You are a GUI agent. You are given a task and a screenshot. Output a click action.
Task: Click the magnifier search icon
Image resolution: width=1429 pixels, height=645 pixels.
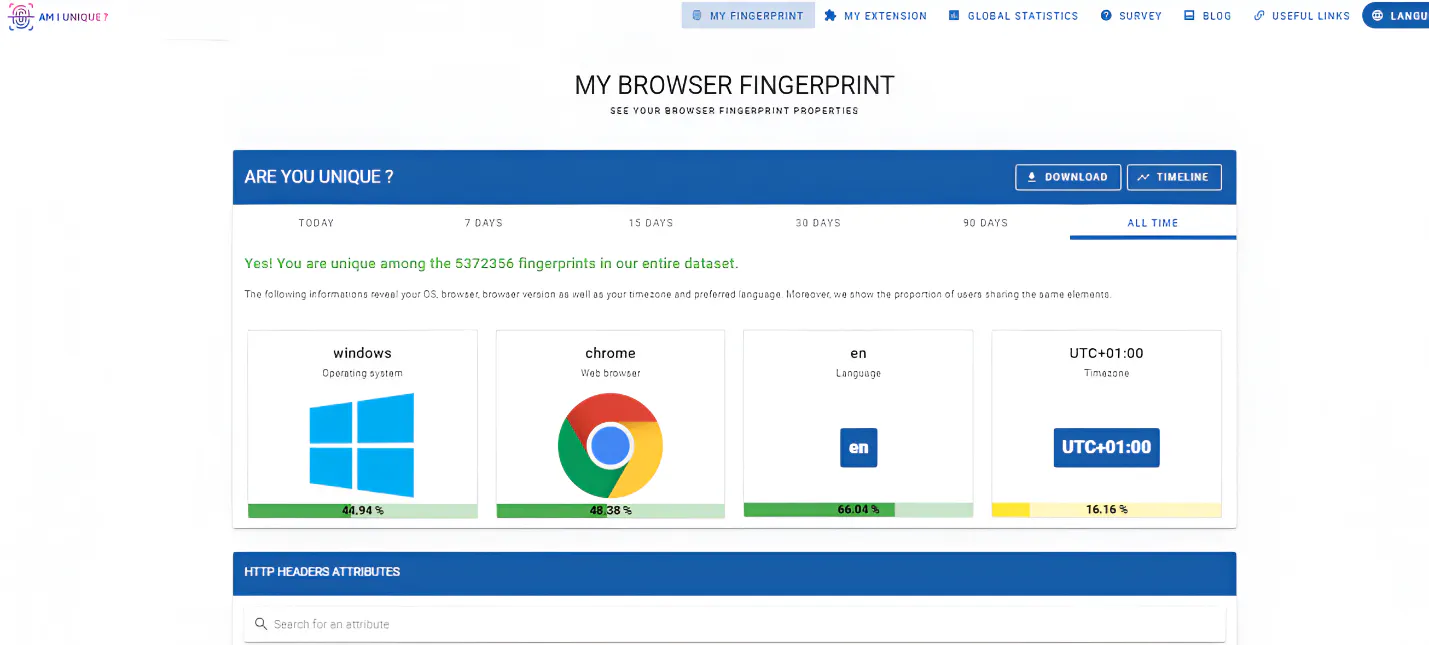click(261, 624)
